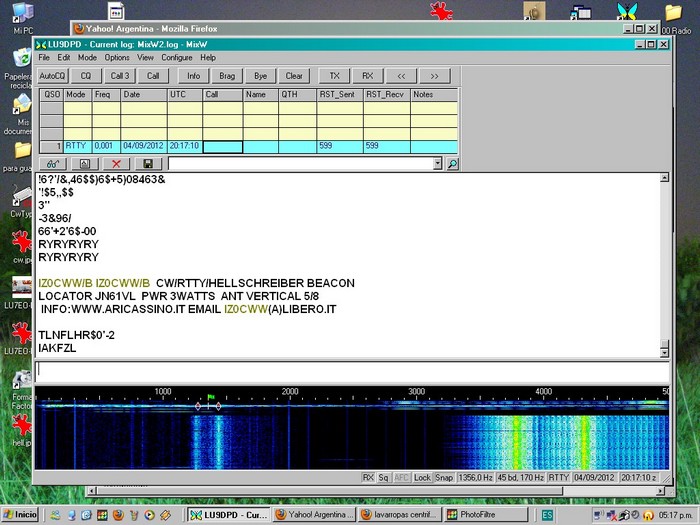Toggle the Snap indicator in status bar

[x=444, y=478]
